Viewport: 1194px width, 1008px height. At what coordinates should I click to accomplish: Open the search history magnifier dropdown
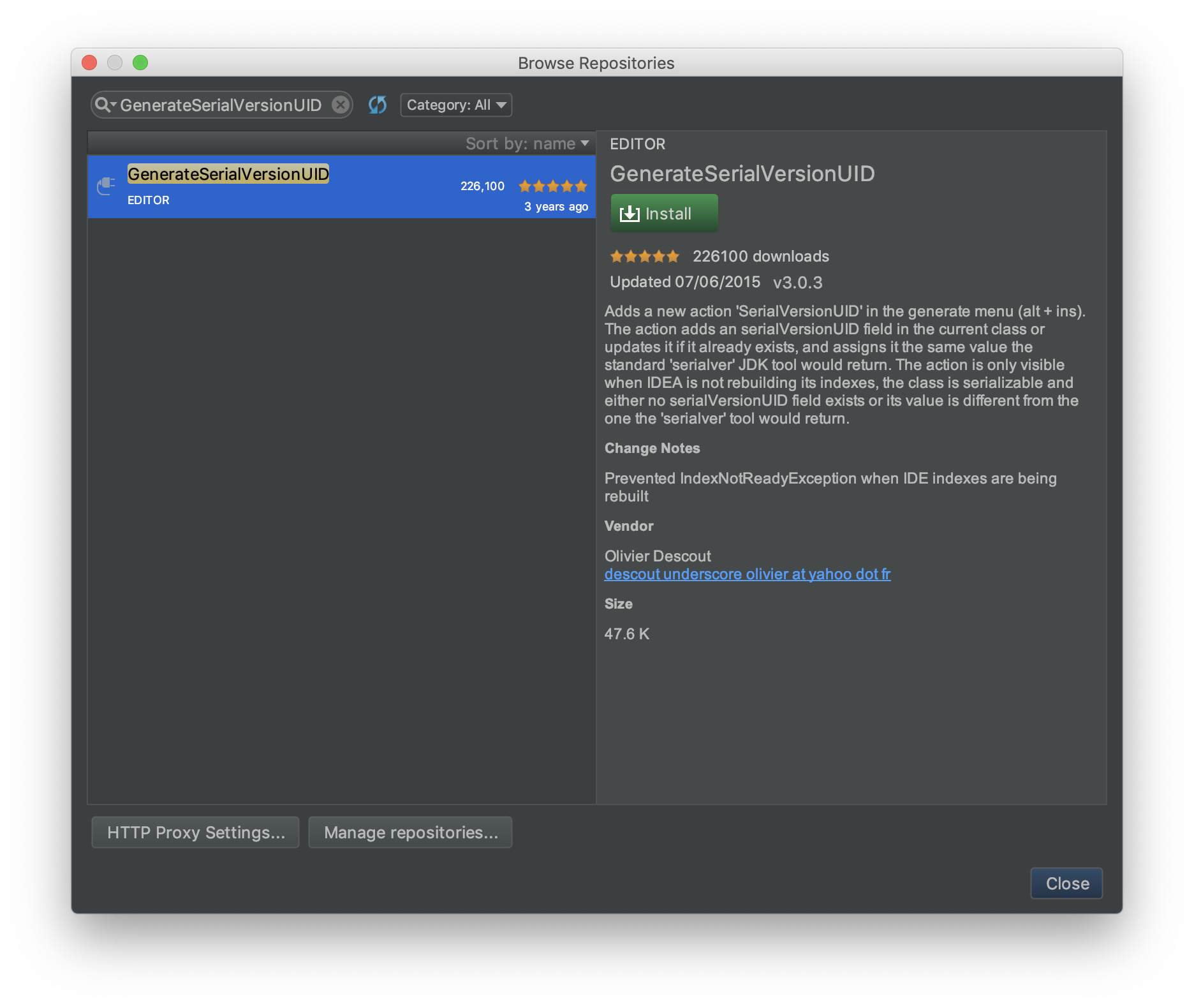click(x=105, y=105)
